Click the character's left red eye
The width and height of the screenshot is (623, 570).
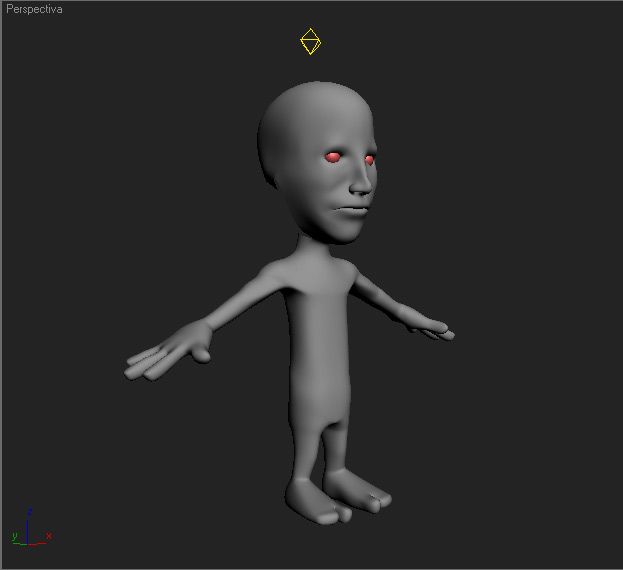click(369, 160)
